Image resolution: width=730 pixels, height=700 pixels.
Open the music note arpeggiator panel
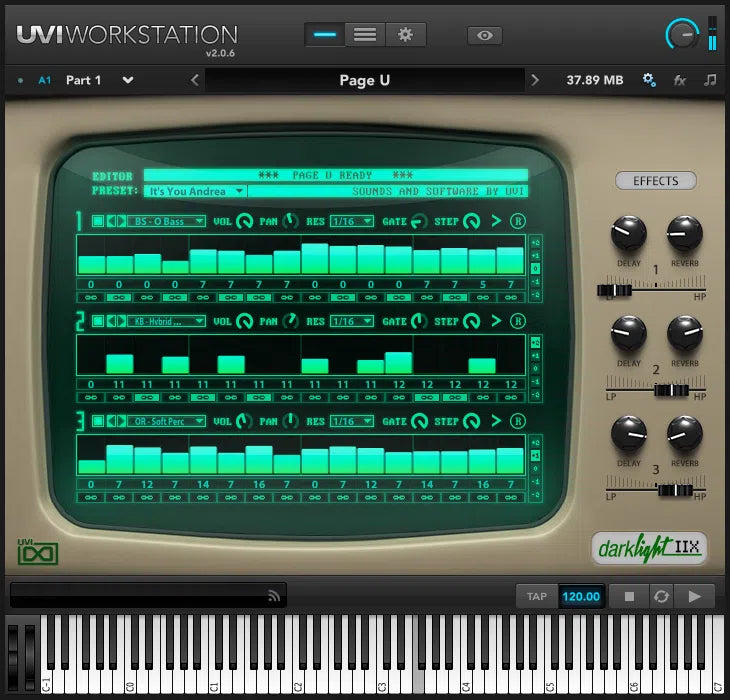pyautogui.click(x=710, y=80)
